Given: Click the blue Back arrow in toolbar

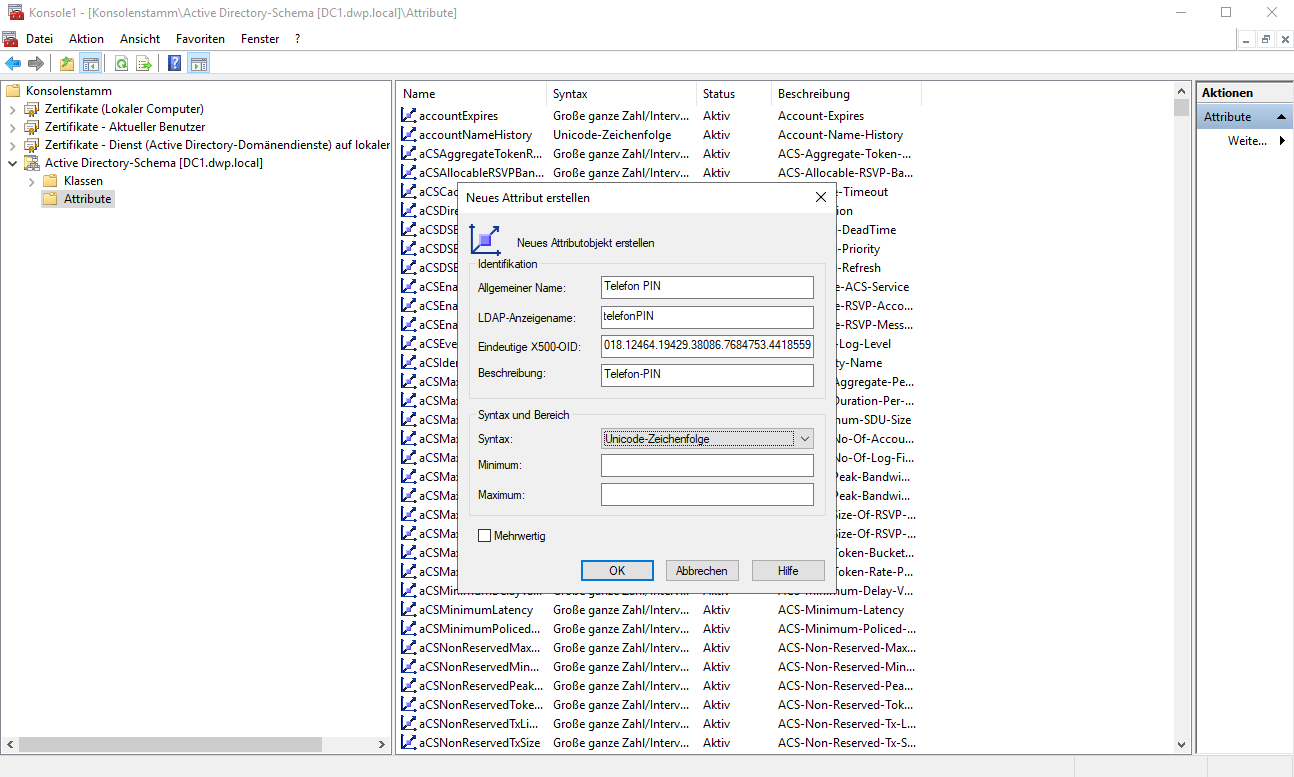Looking at the screenshot, I should [13, 64].
